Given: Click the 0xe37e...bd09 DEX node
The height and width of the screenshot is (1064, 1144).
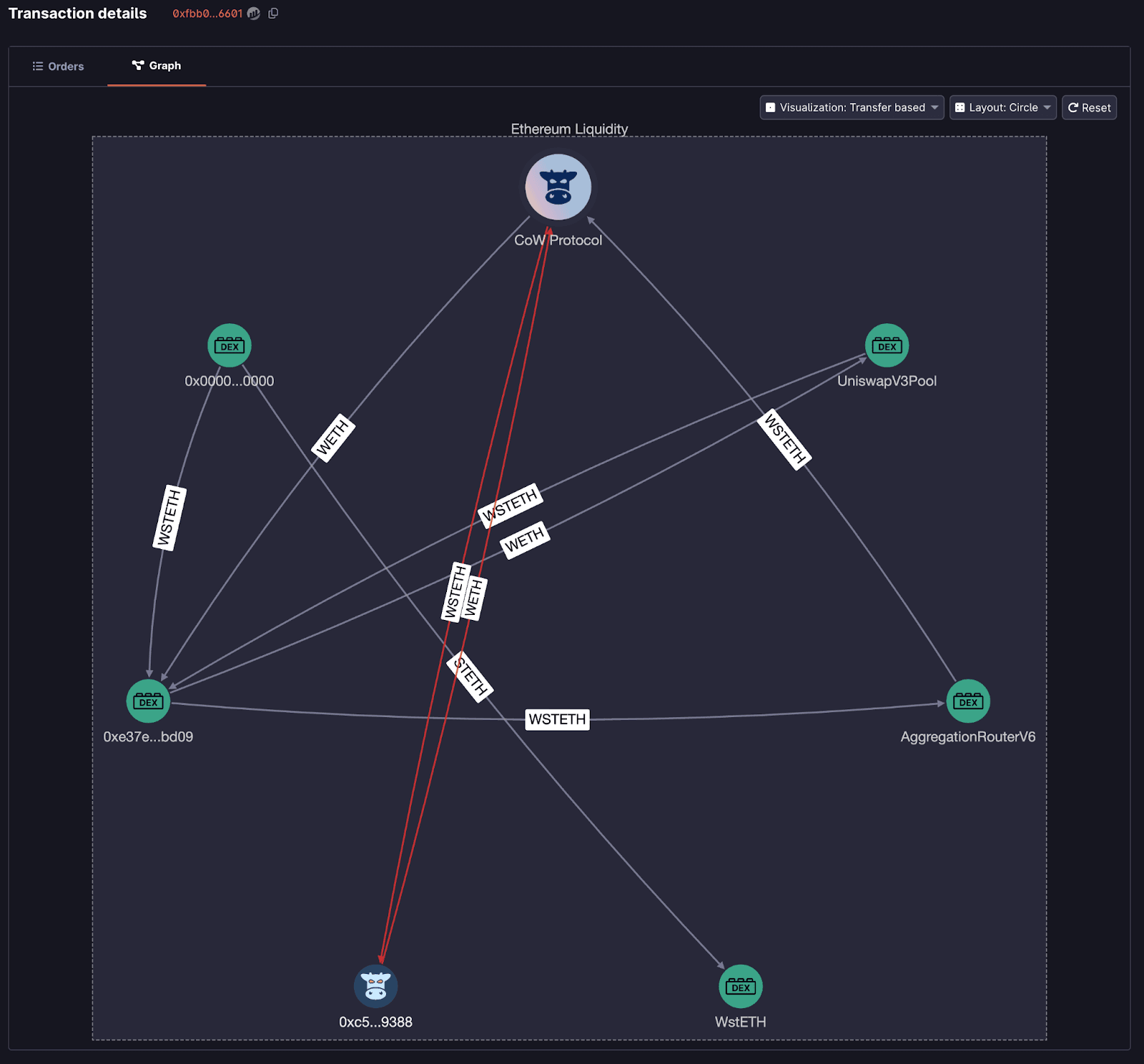Looking at the screenshot, I should [x=148, y=701].
